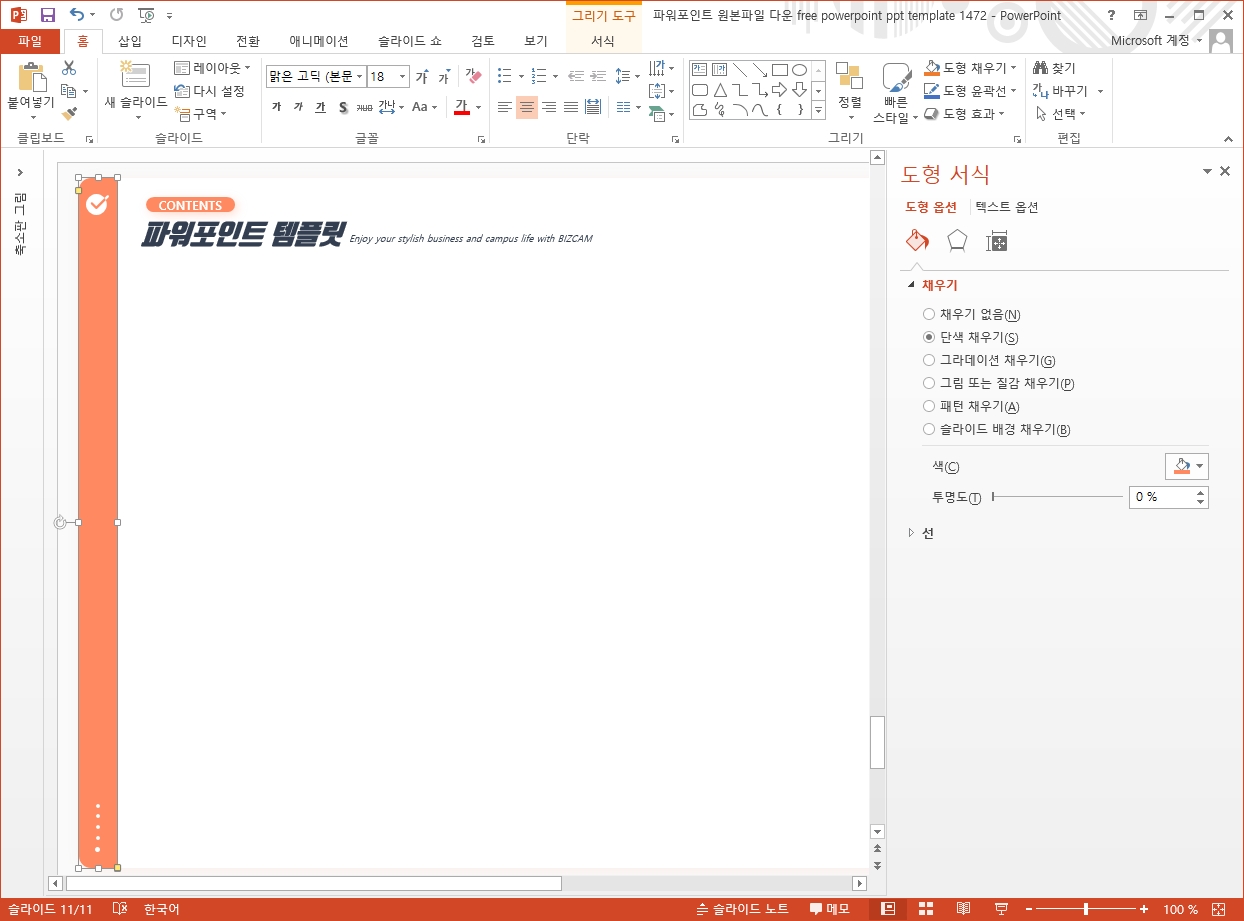Open the Section (구역) dropdown
1244x921 pixels.
pos(200,113)
